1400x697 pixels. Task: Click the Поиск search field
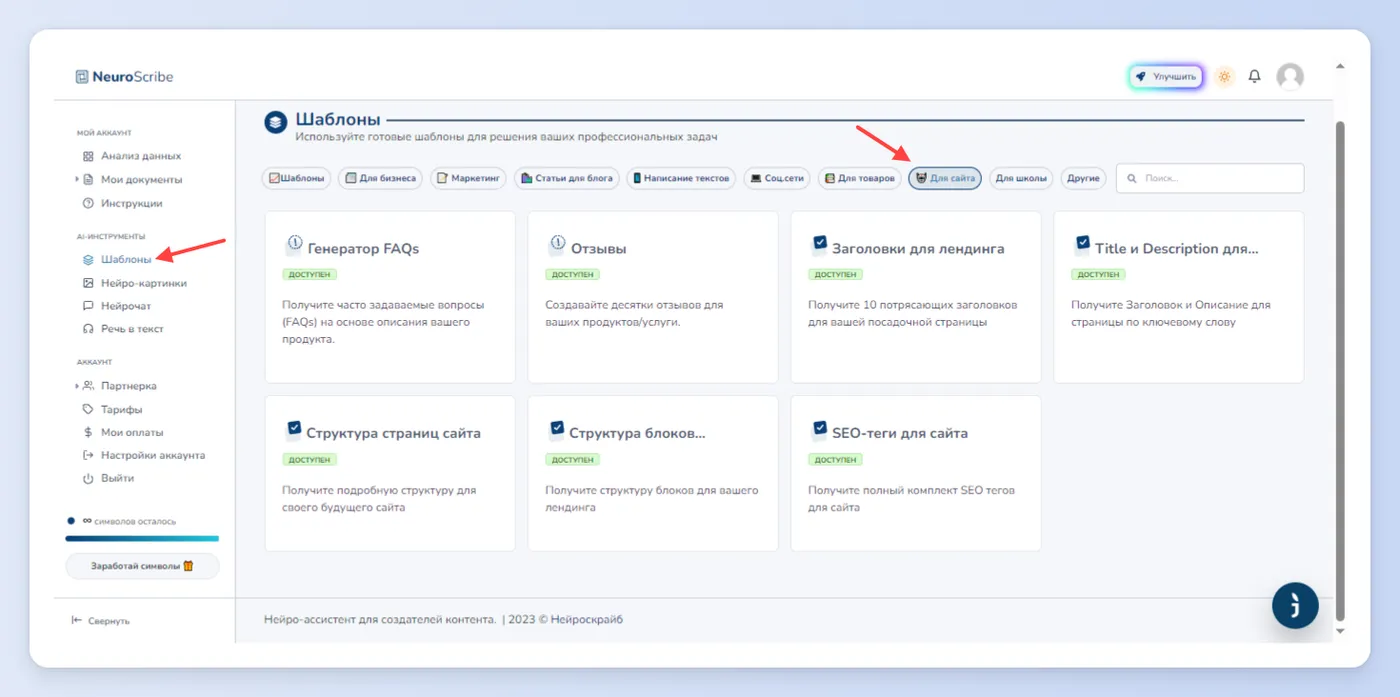point(1210,178)
